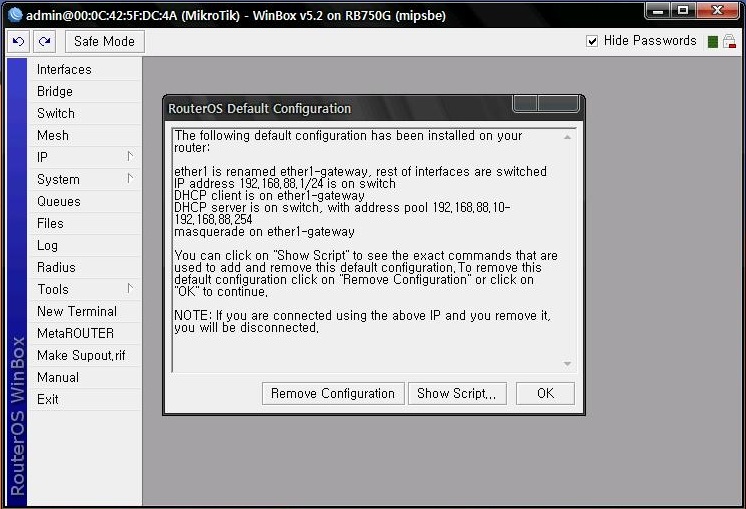This screenshot has height=509, width=746.
Task: Open the MetaROUTER menu
Action: pyautogui.click(x=85, y=333)
